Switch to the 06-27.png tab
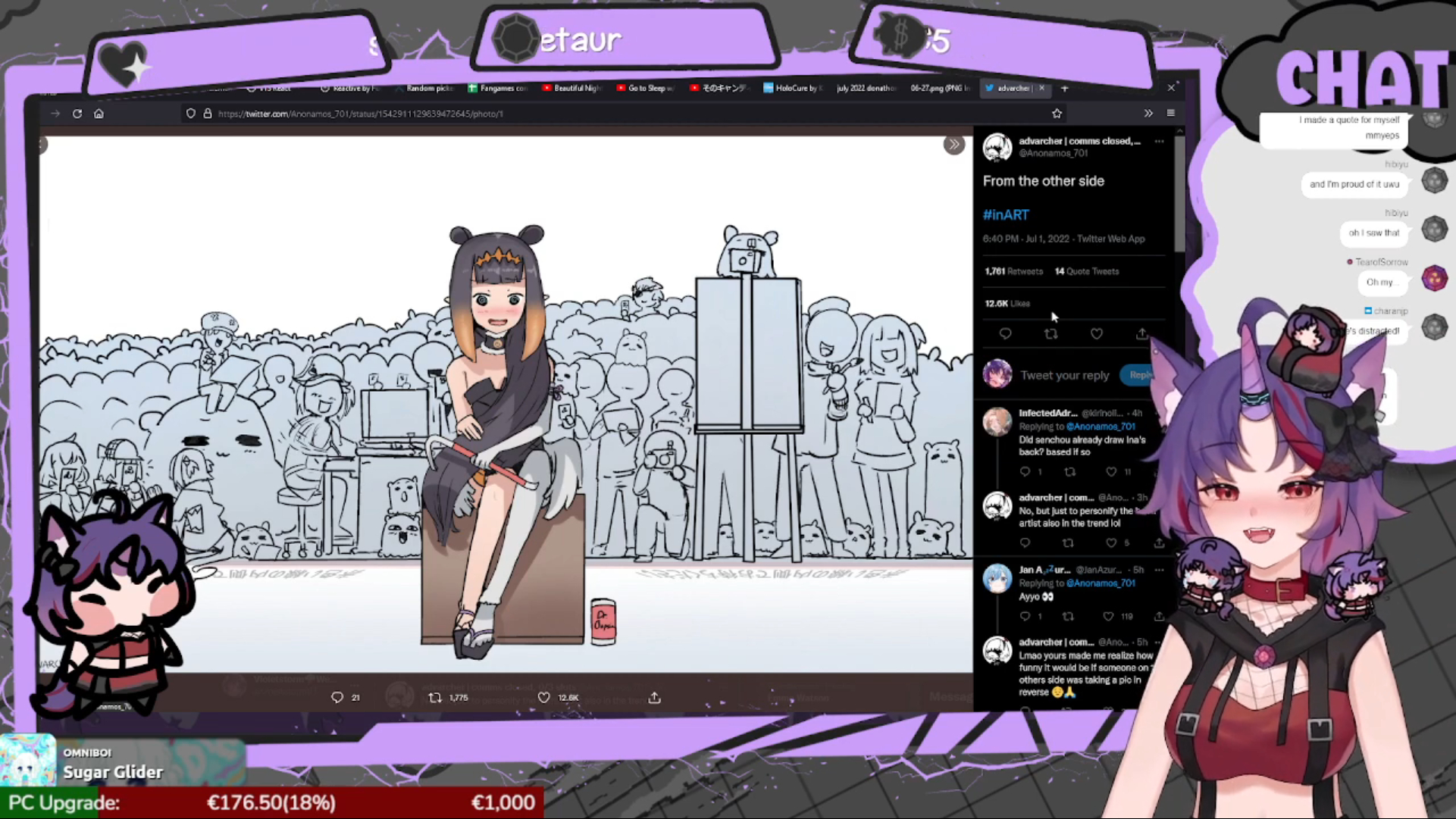The image size is (1456, 819). pos(940,89)
